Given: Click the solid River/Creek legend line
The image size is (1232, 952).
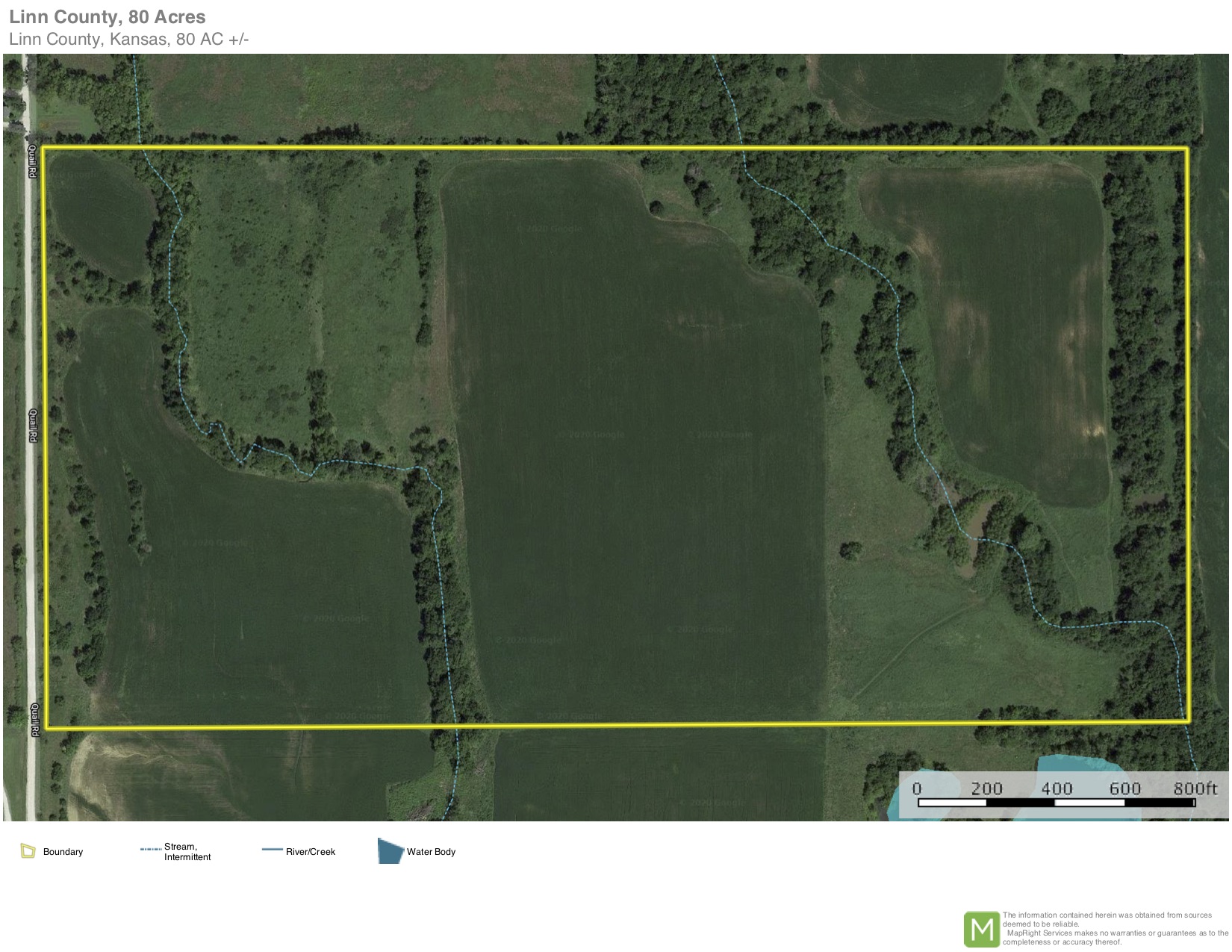Looking at the screenshot, I should point(272,850).
